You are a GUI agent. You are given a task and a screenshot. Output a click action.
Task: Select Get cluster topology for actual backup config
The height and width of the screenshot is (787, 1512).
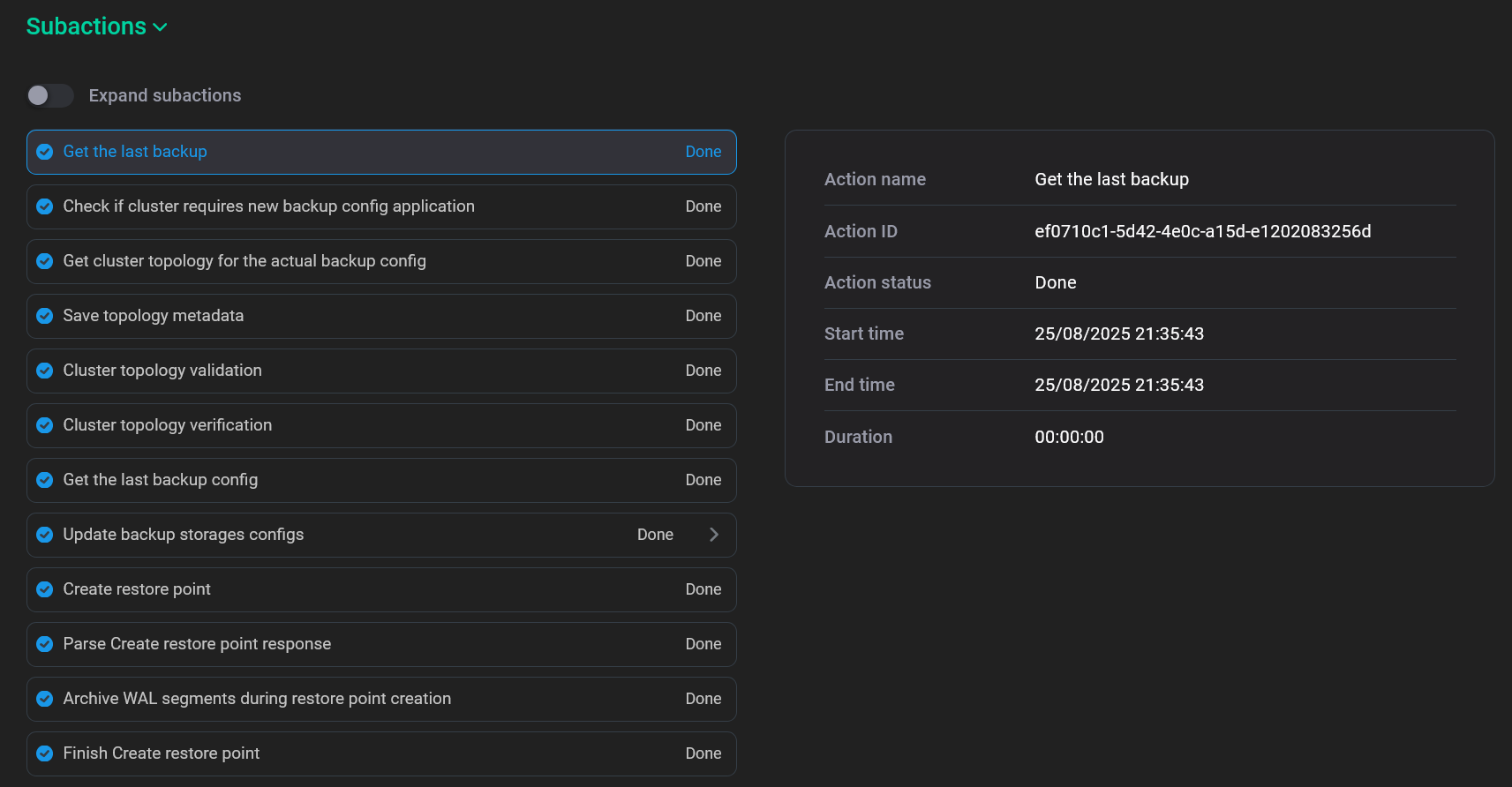[244, 261]
